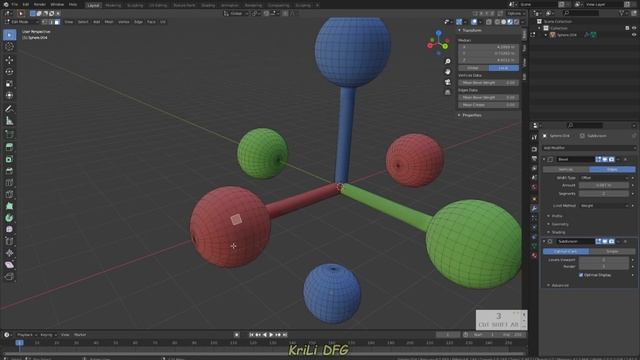The image size is (640, 360).
Task: Click the Global median button
Action: tap(473, 68)
